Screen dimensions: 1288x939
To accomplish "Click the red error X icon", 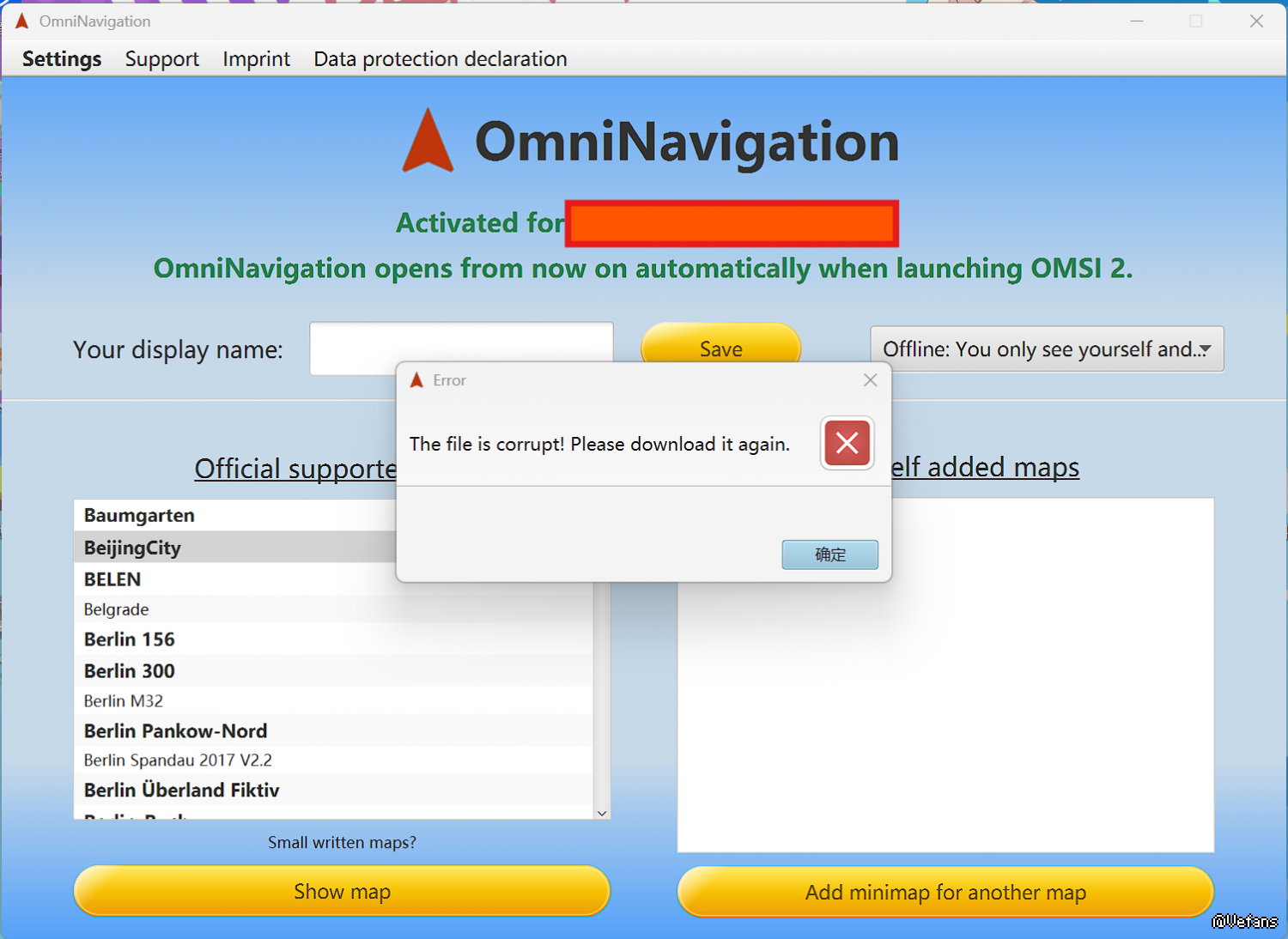I will point(848,443).
